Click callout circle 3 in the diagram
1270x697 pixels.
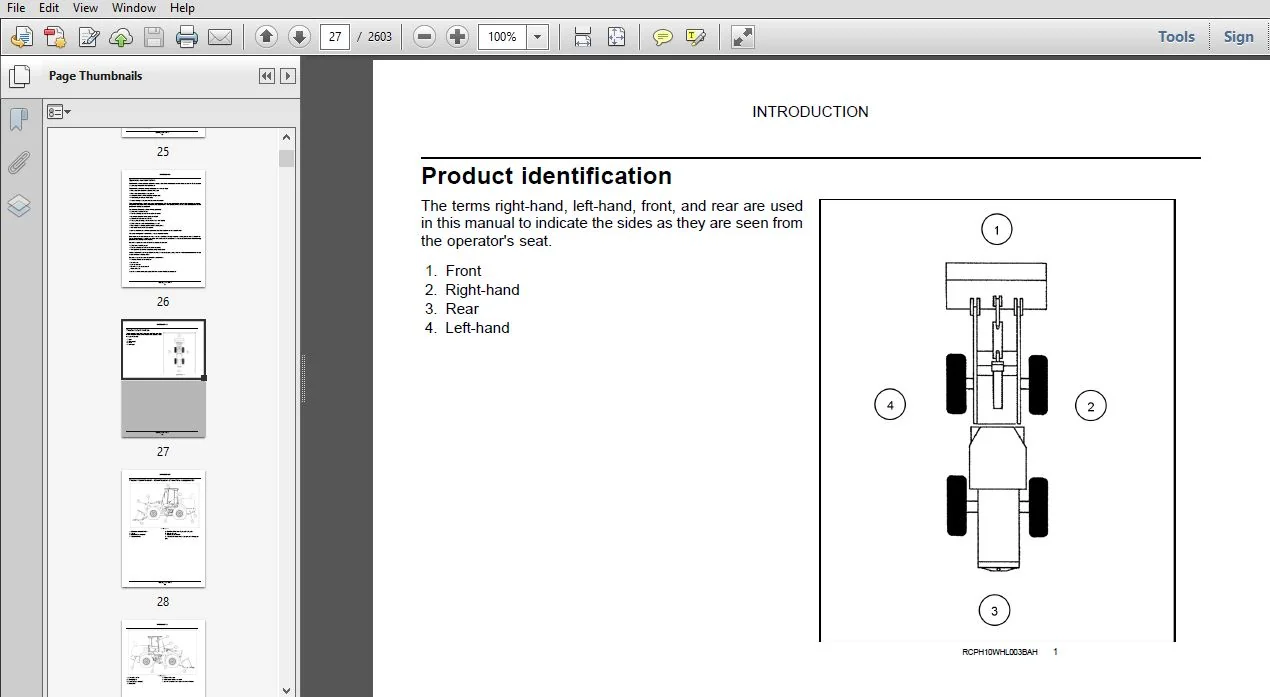(x=994, y=610)
